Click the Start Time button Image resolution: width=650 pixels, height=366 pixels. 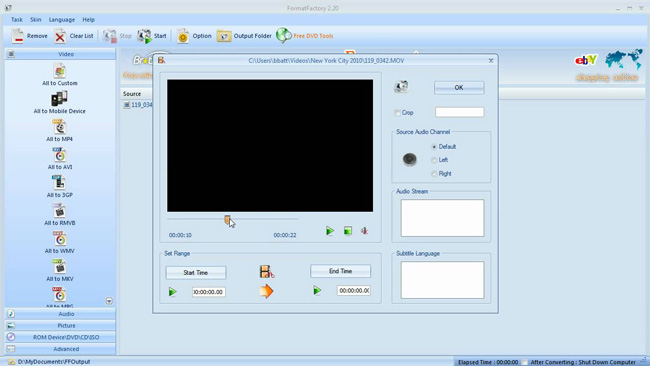196,272
